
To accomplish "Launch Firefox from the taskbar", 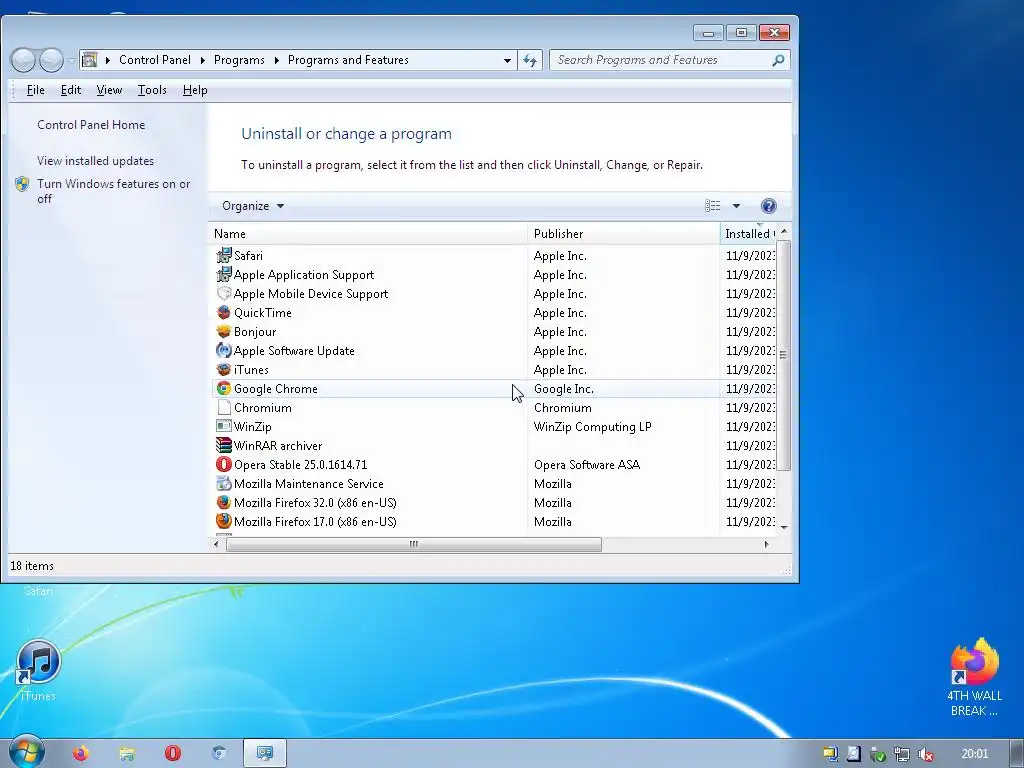I will (81, 754).
